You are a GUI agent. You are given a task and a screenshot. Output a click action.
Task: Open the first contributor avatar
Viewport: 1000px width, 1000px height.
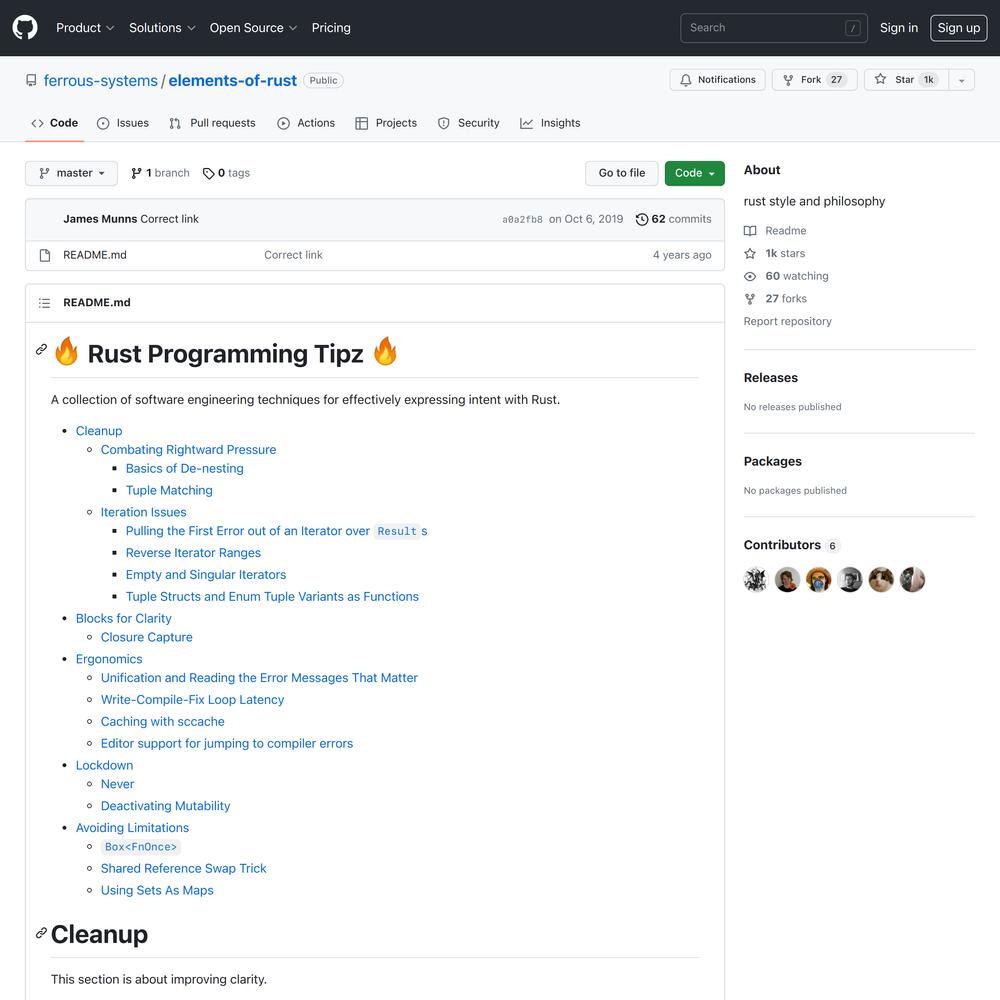point(756,580)
